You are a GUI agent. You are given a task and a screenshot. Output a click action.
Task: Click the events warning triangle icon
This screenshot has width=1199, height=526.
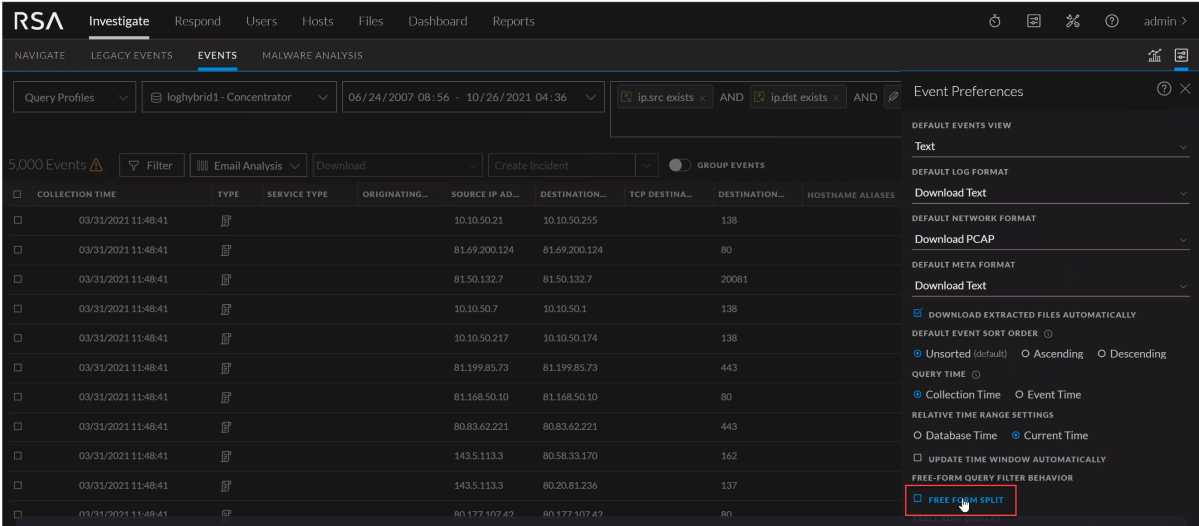pyautogui.click(x=98, y=165)
